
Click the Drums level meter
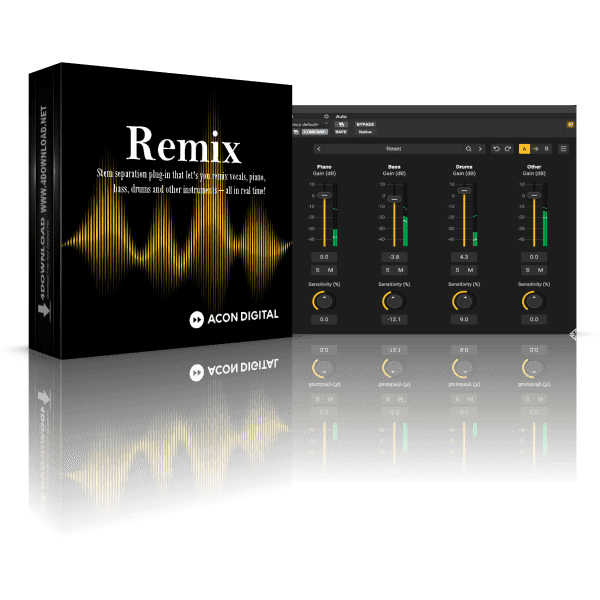click(x=475, y=215)
